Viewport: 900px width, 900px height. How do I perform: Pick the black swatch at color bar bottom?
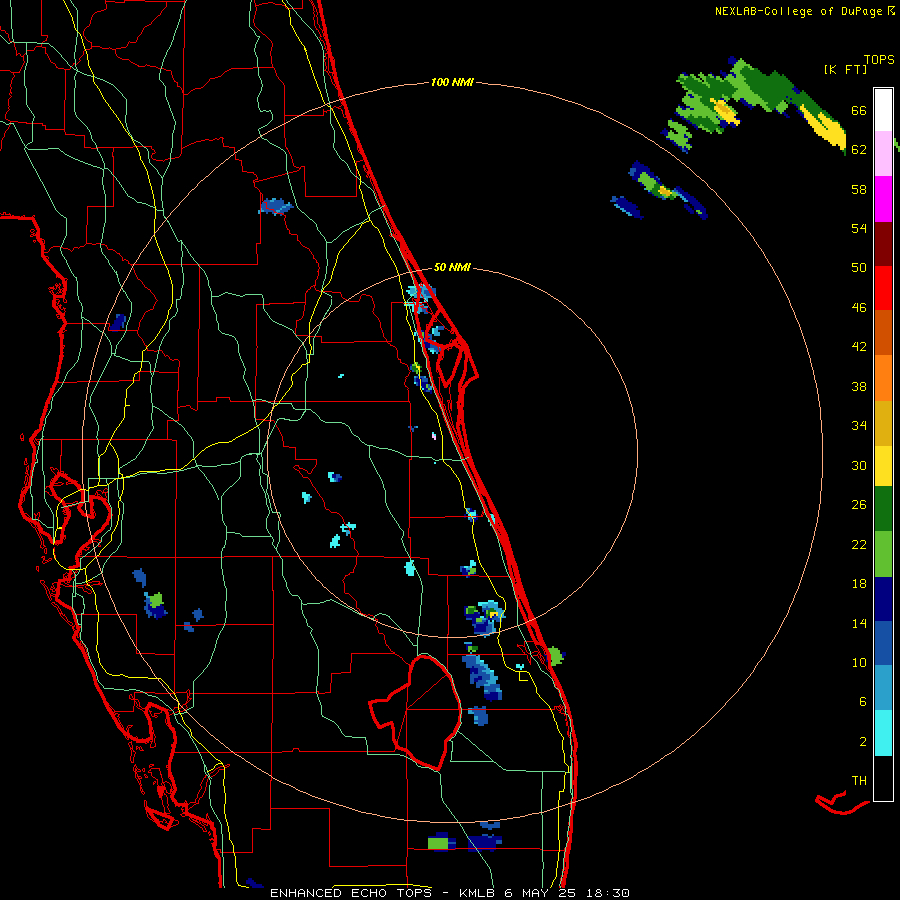pyautogui.click(x=883, y=778)
